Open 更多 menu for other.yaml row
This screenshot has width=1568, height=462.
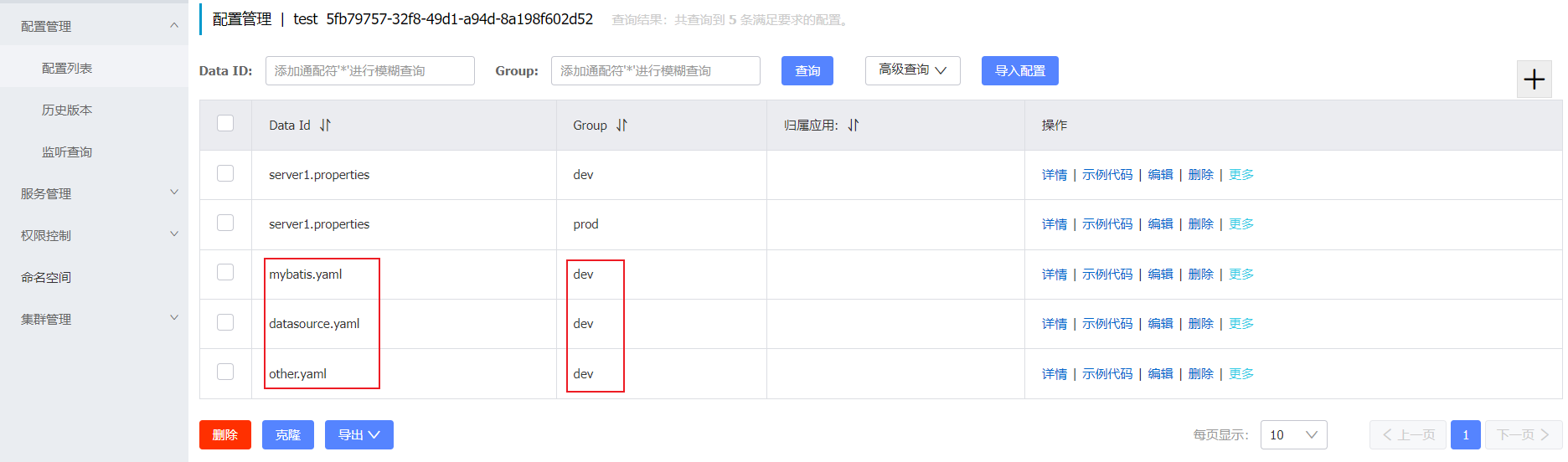[x=1241, y=374]
